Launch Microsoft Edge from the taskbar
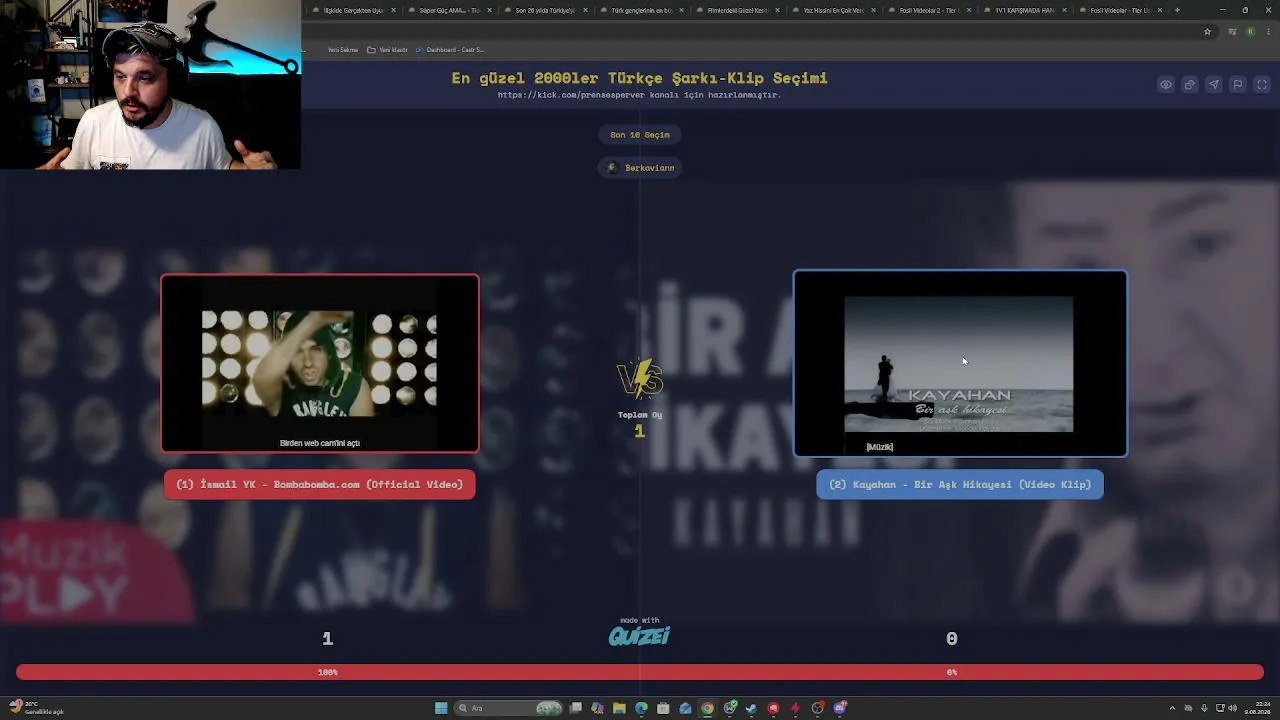Viewport: 1280px width, 720px height. pyautogui.click(x=641, y=708)
